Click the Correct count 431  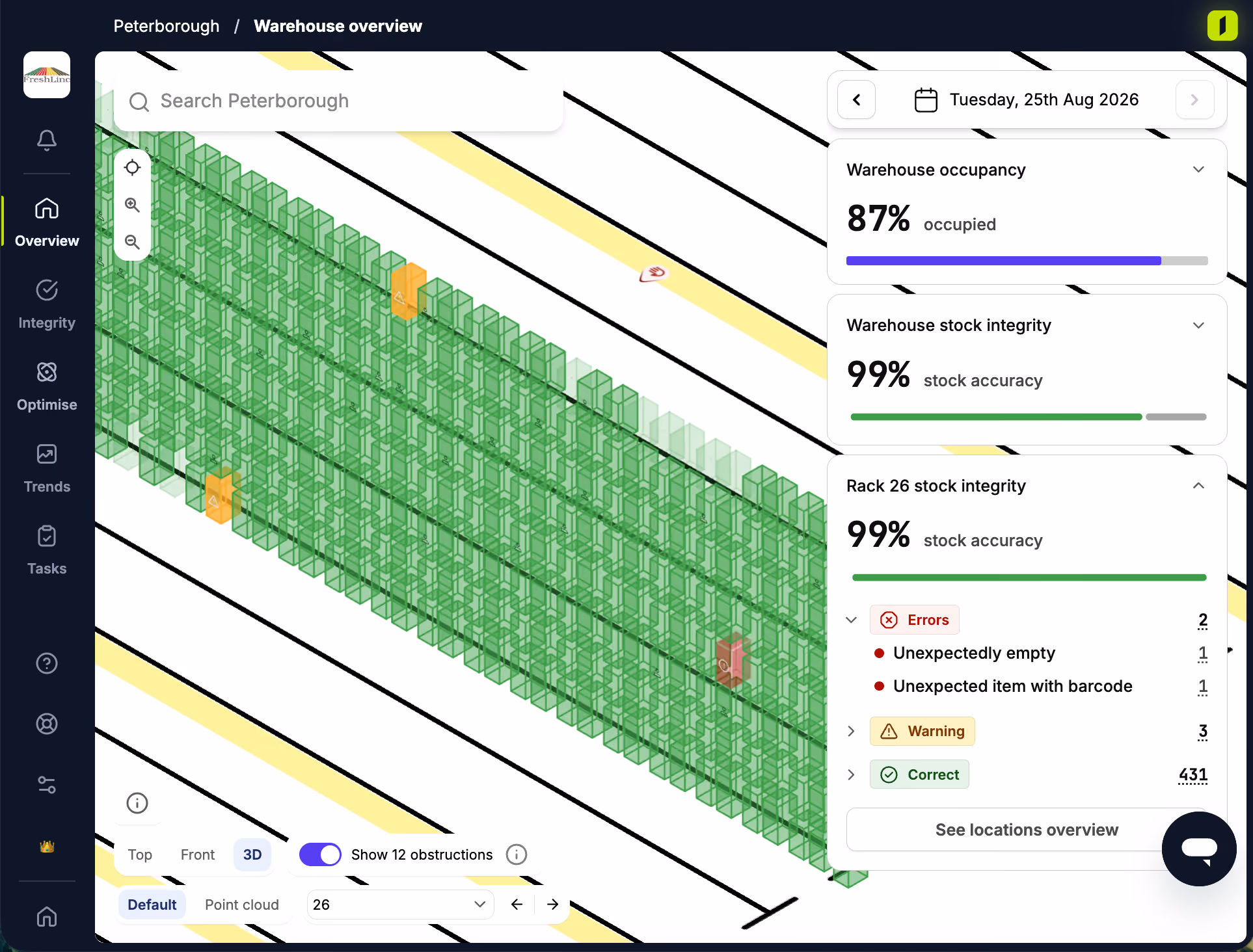[x=1193, y=775]
